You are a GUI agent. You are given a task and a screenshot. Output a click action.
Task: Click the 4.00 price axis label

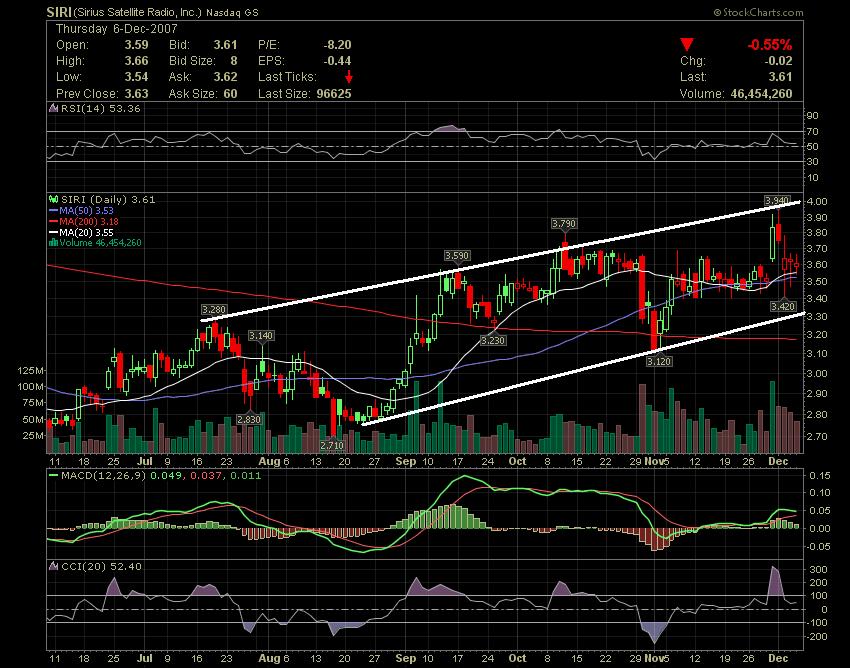[x=817, y=201]
